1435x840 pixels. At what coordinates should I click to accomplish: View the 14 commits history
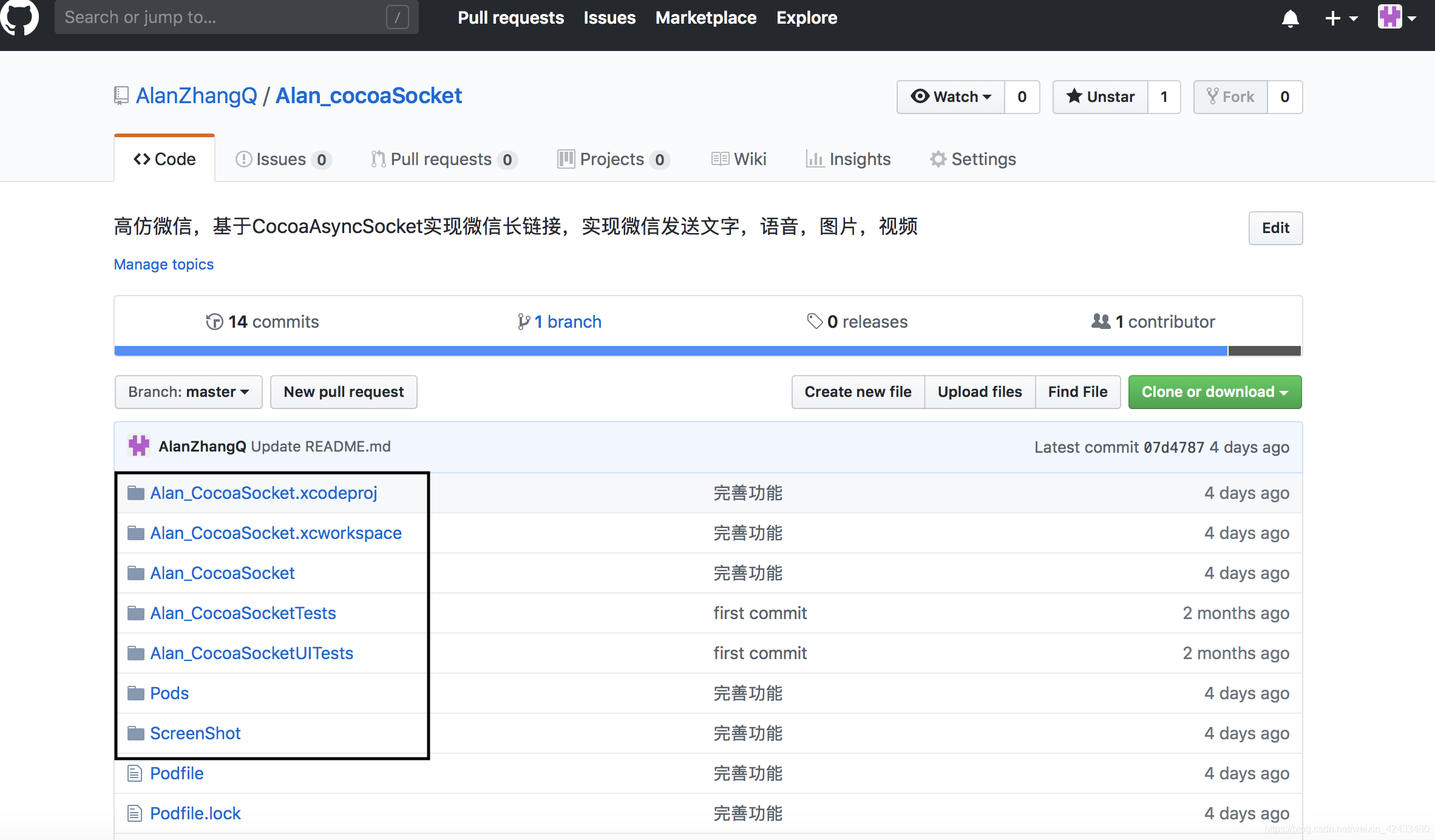click(262, 322)
